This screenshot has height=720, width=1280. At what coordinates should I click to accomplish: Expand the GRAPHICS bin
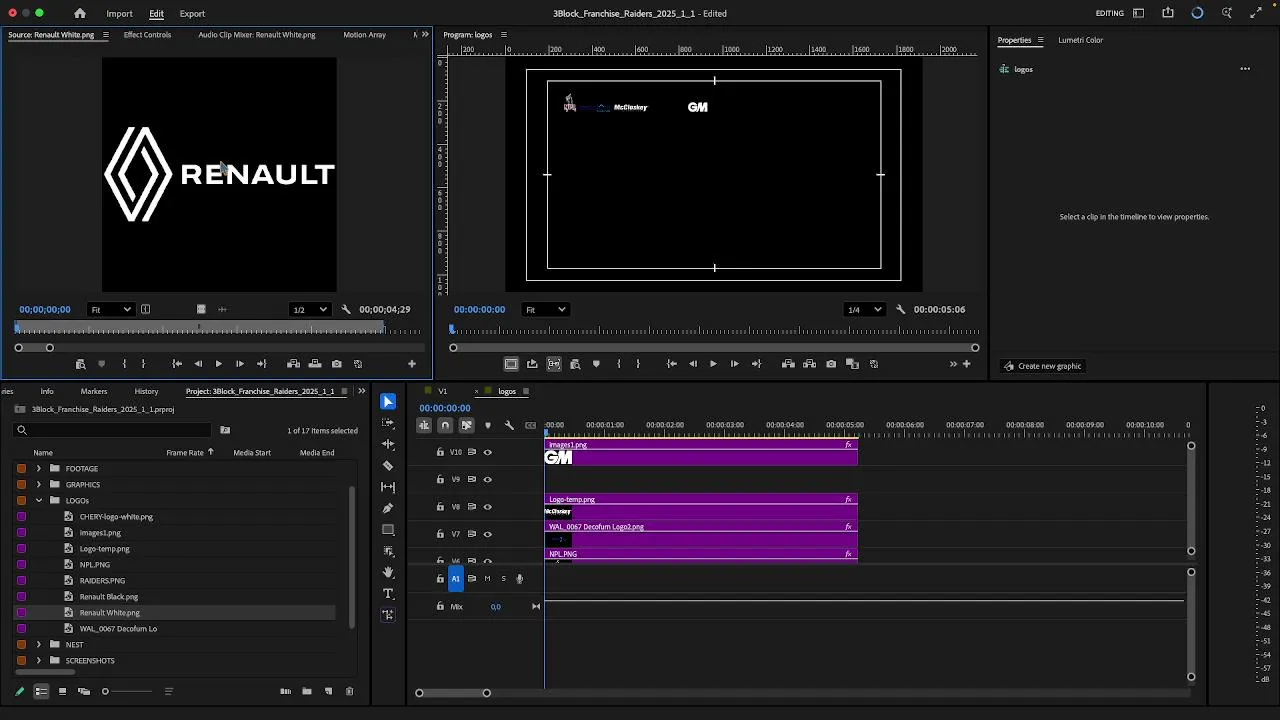point(39,485)
